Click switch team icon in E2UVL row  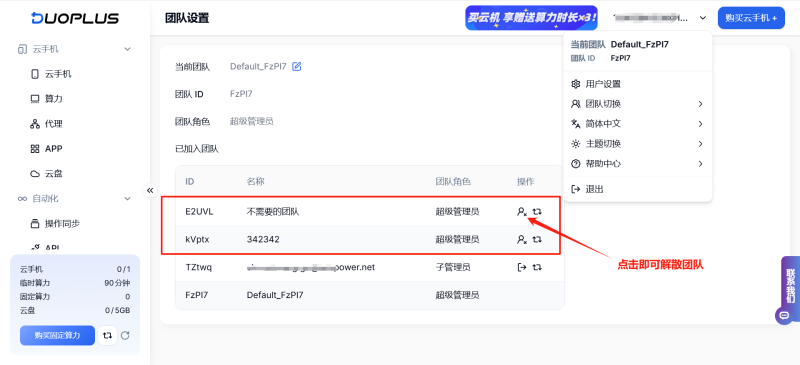(537, 211)
